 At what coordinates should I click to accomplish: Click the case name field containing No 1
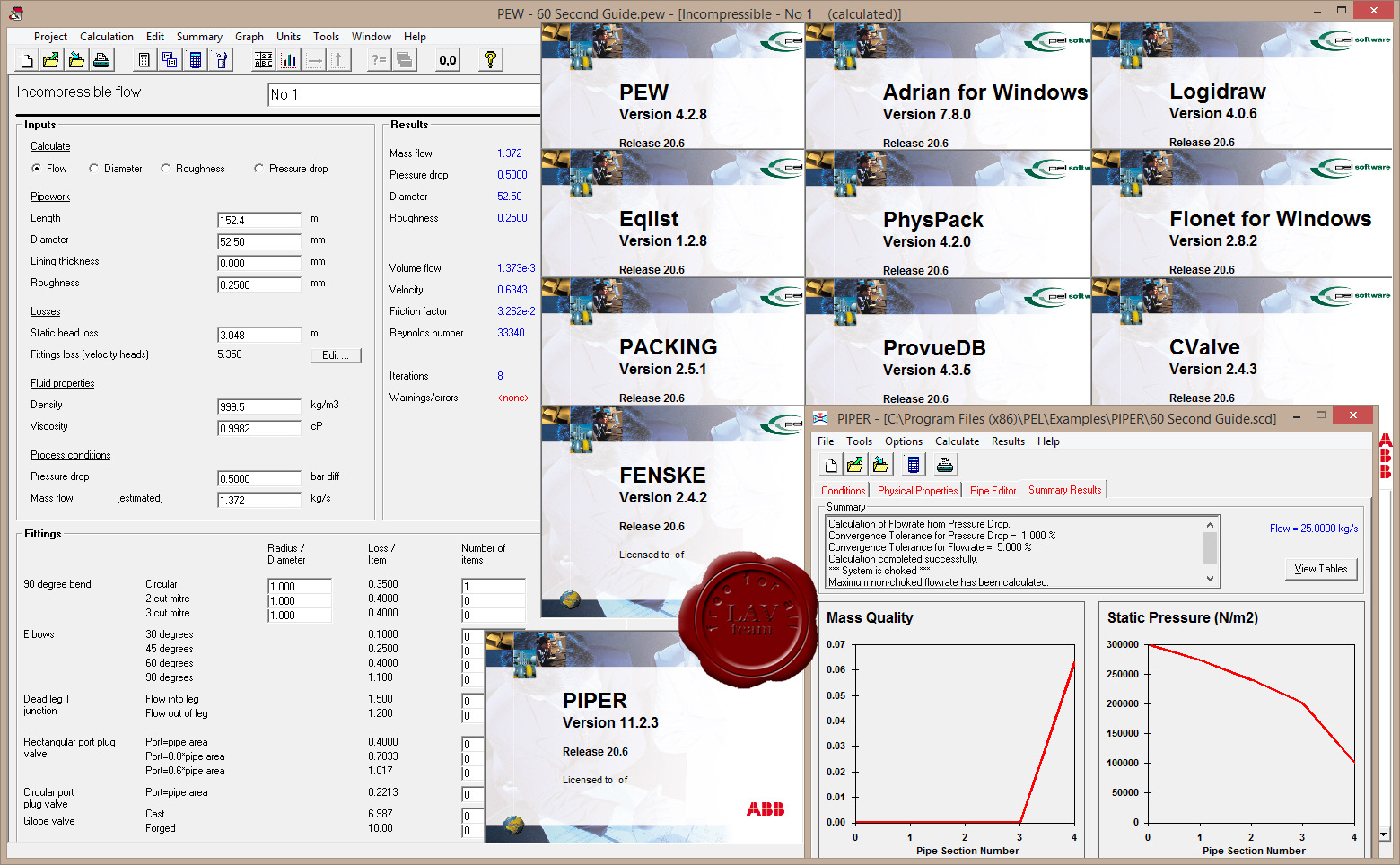(x=404, y=94)
